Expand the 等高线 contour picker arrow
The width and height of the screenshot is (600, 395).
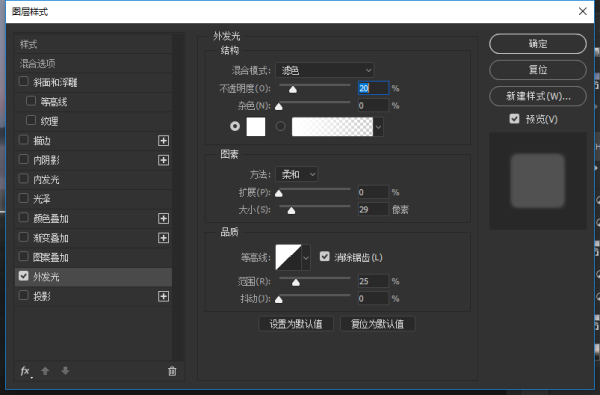point(306,258)
